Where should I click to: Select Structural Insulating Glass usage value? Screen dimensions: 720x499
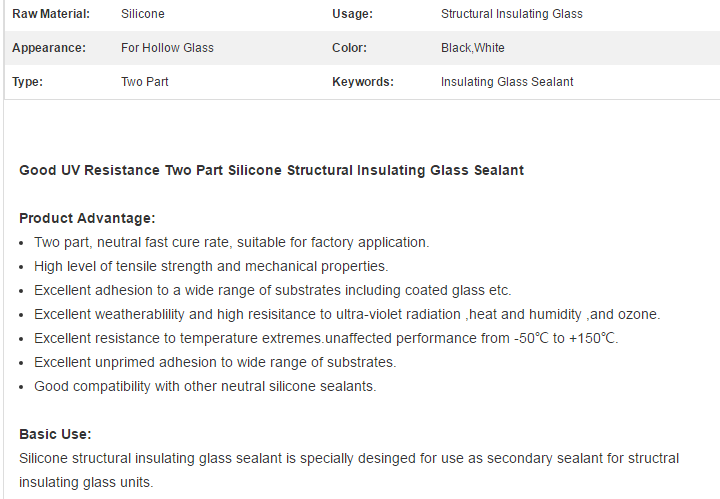[x=512, y=14]
